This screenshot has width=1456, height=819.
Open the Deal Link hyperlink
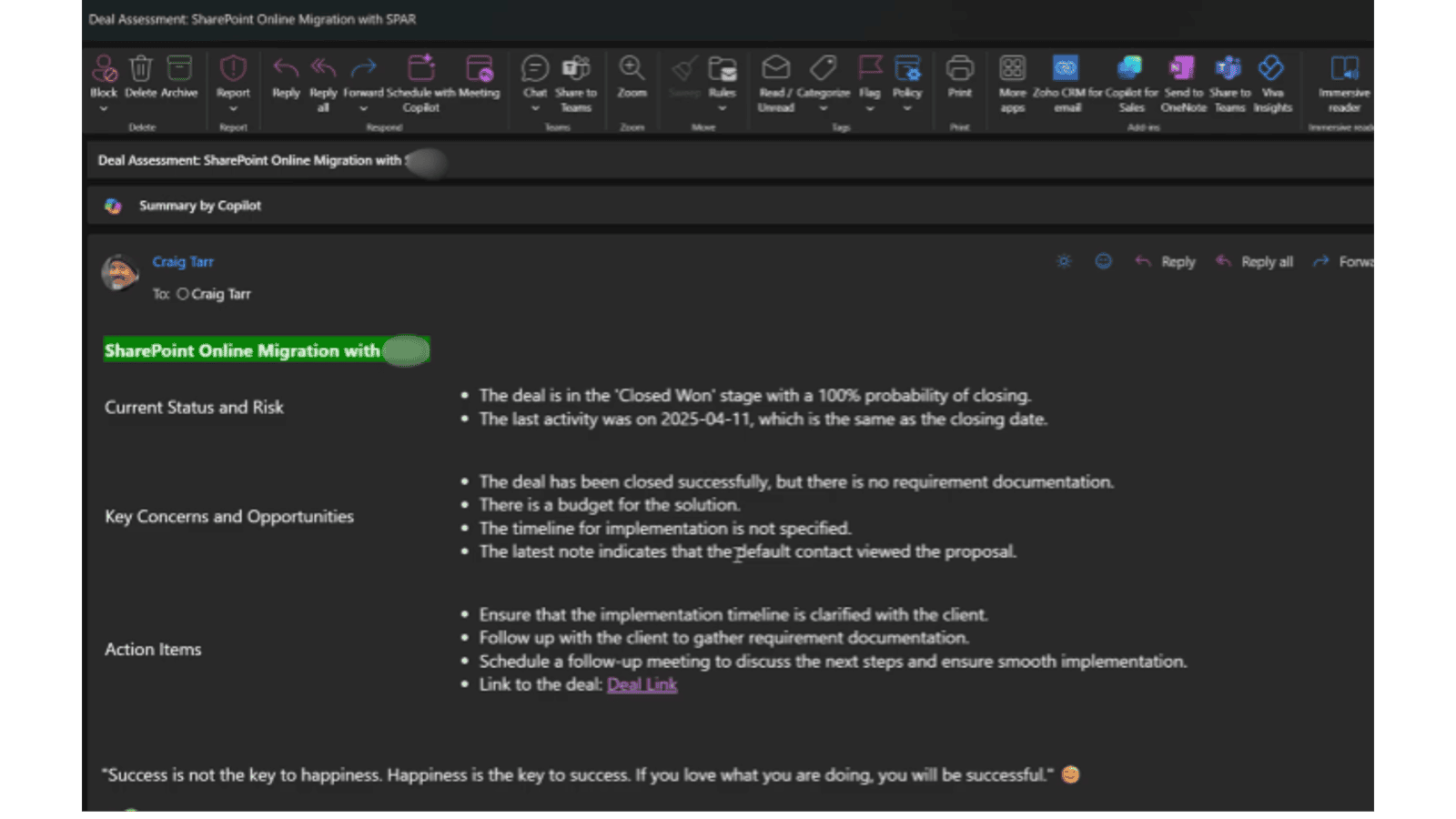642,684
